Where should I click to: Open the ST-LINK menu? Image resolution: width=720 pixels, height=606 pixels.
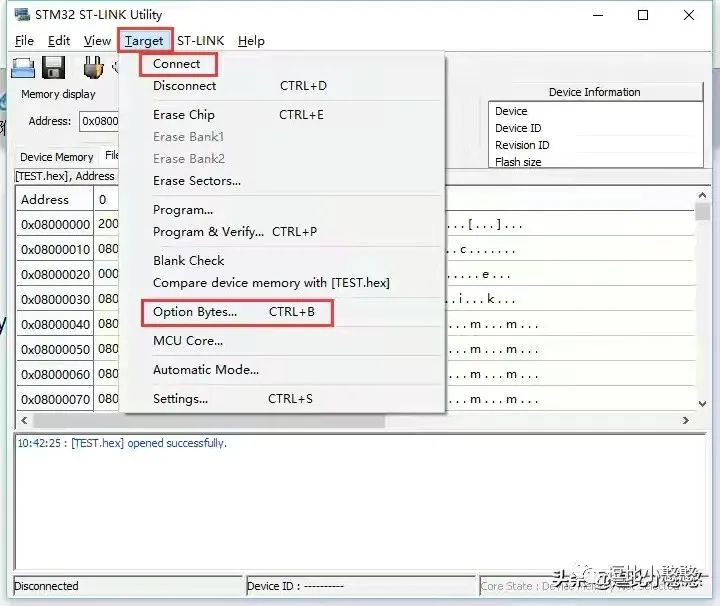pyautogui.click(x=201, y=41)
